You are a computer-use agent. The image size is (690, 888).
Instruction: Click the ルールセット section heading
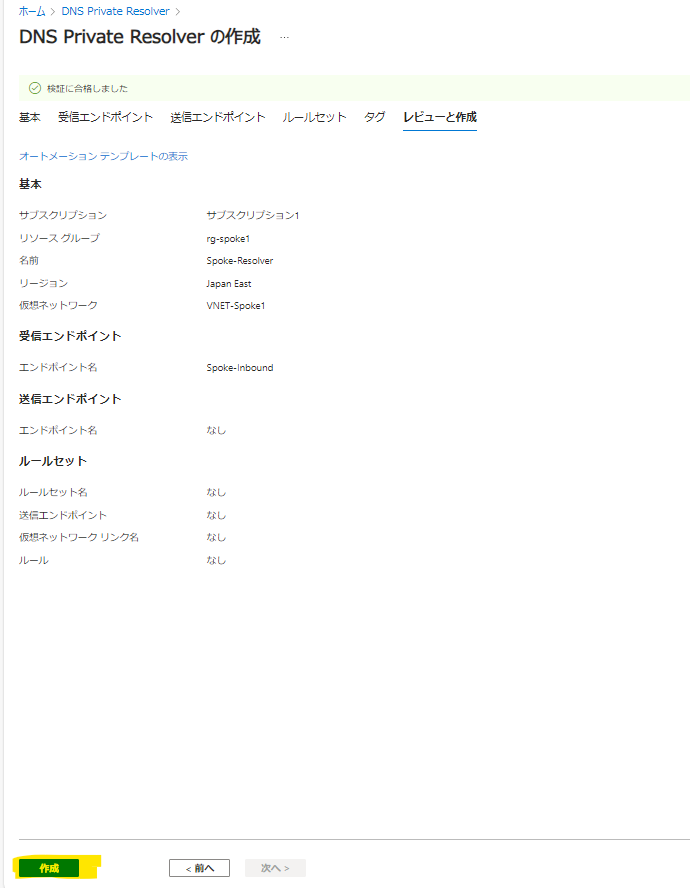click(53, 461)
